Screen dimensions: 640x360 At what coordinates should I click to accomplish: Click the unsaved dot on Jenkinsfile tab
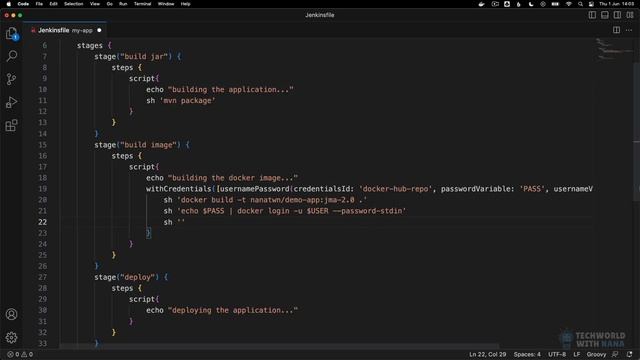[99, 30]
